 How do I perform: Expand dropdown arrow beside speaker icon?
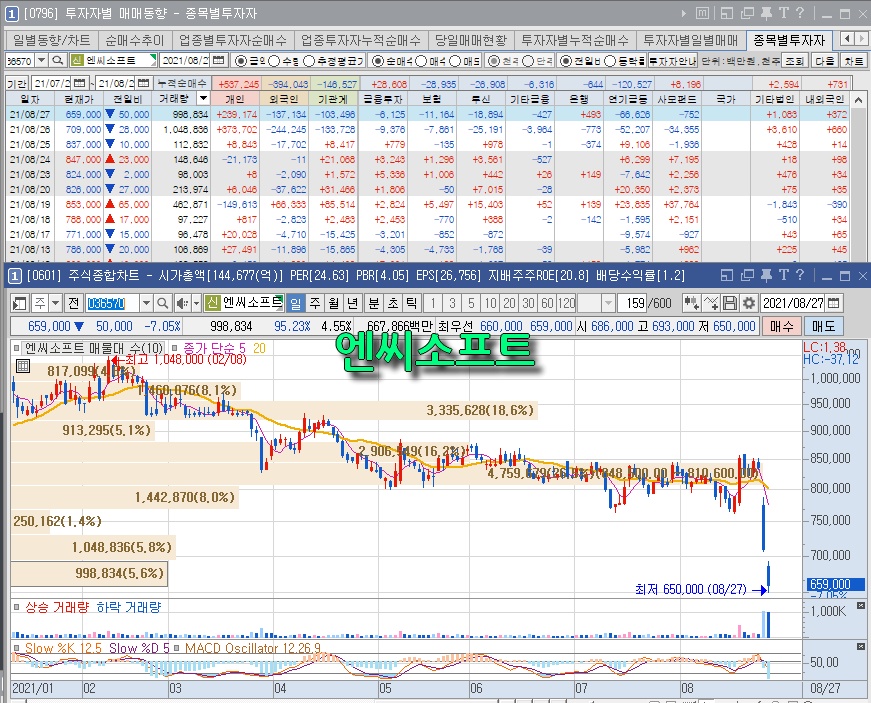pyautogui.click(x=196, y=303)
